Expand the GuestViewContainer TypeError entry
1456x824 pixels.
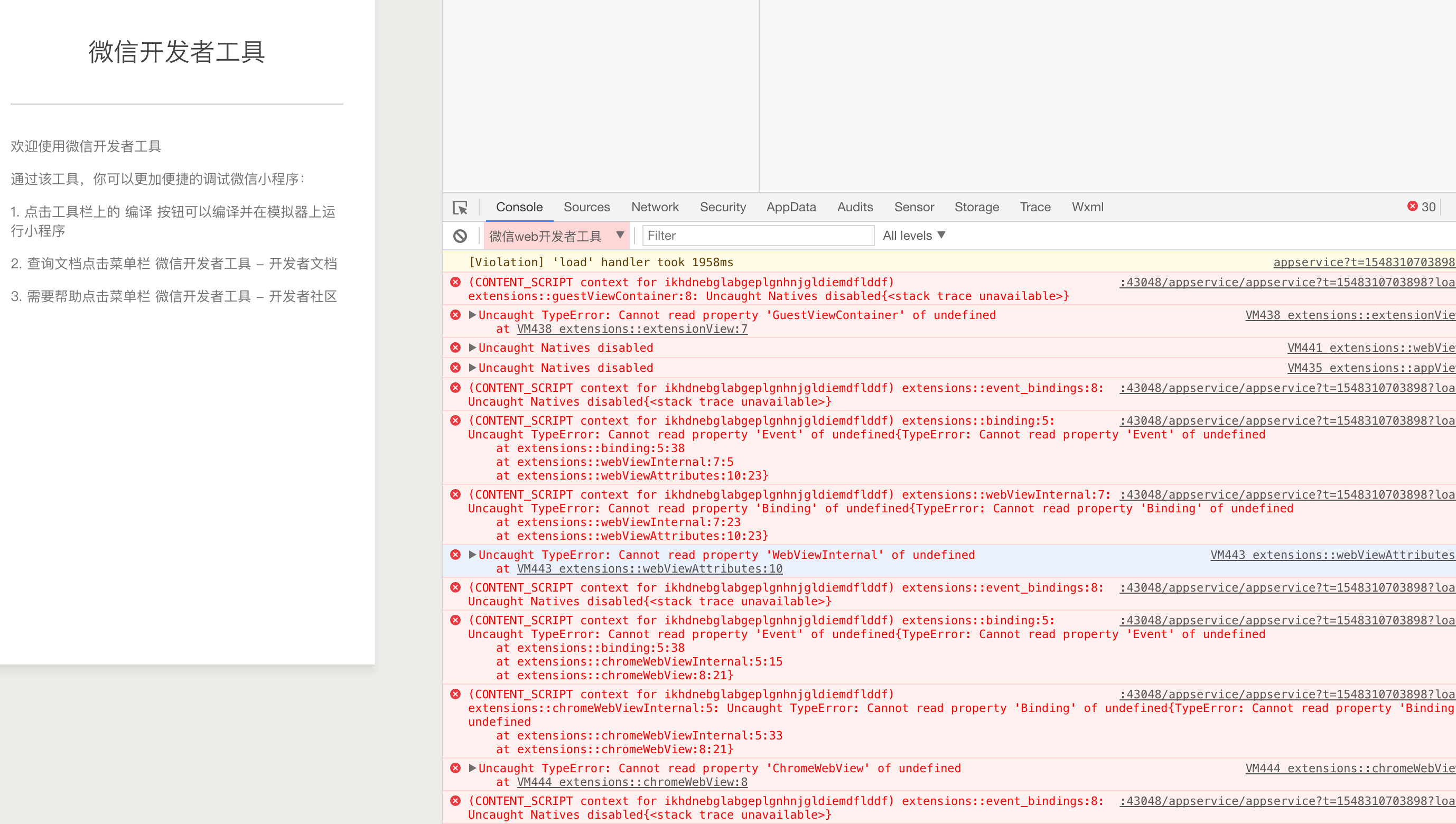pos(472,315)
